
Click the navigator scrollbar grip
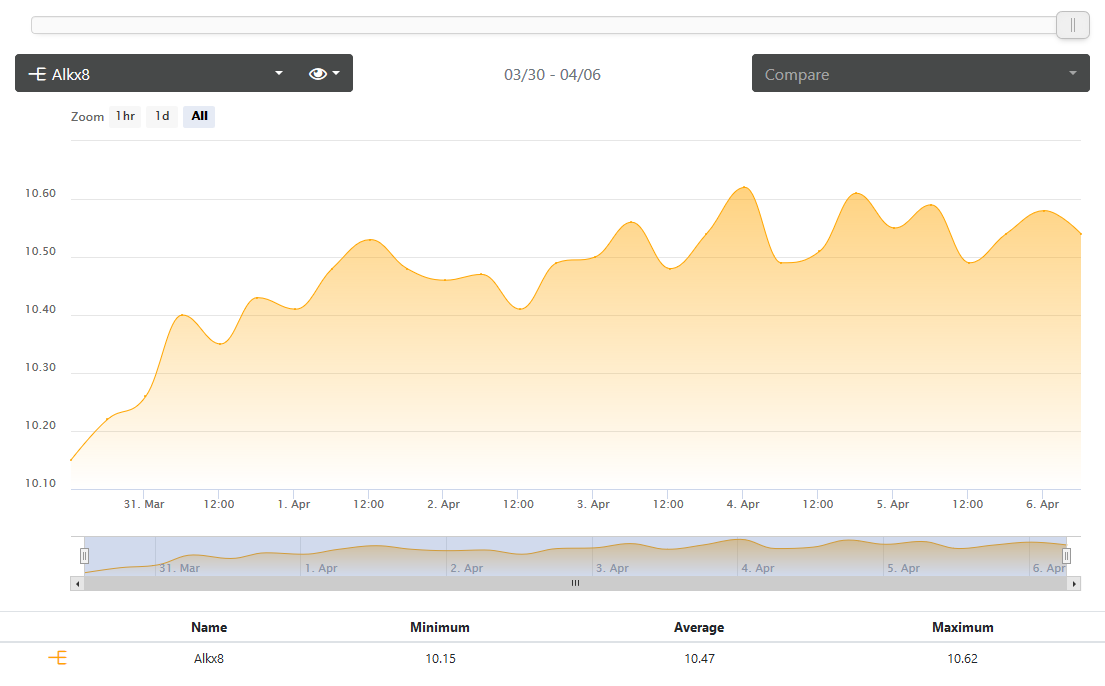click(x=575, y=583)
